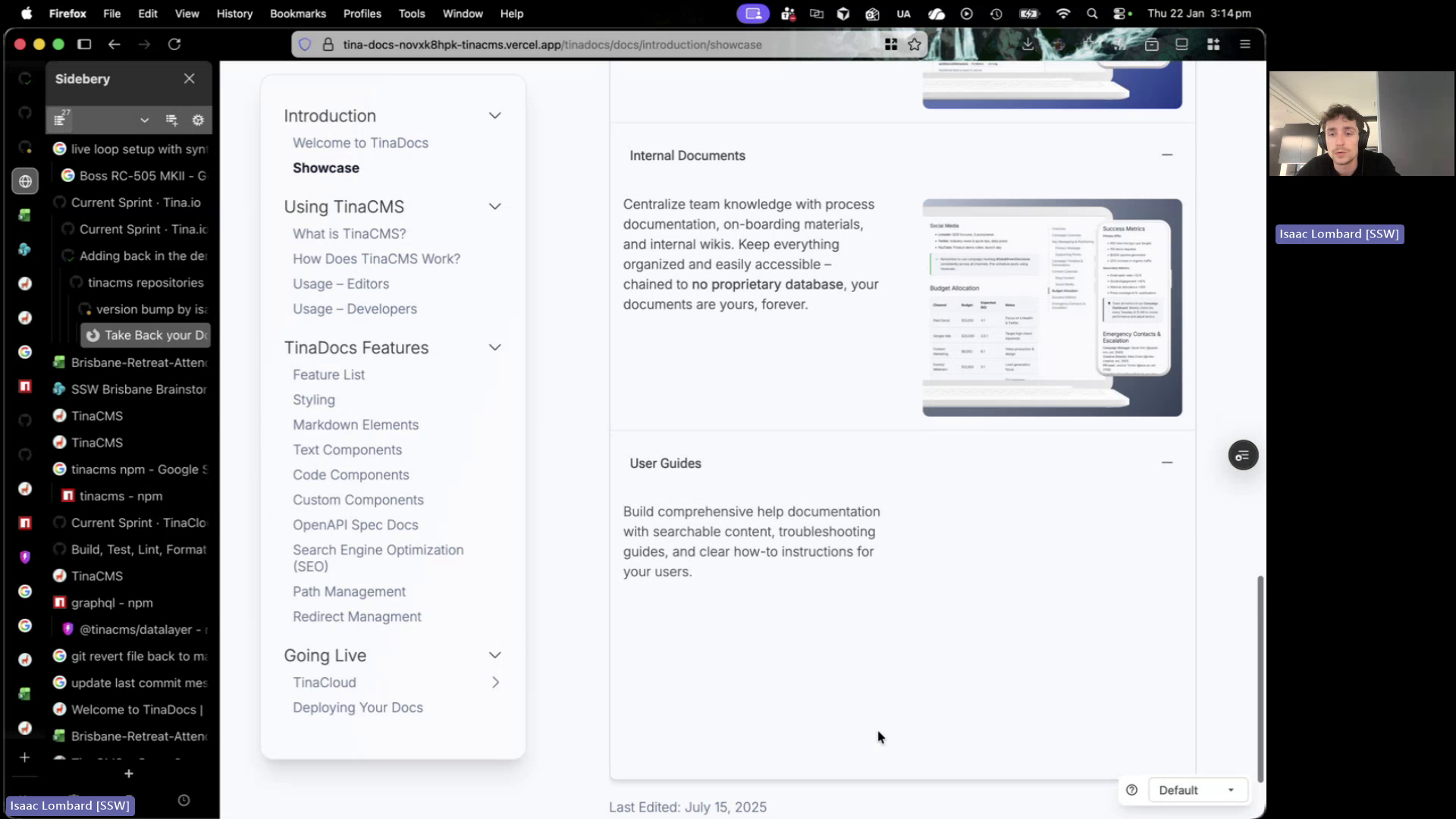Click the bookmark star in the address bar
The height and width of the screenshot is (819, 1456).
pos(915,45)
